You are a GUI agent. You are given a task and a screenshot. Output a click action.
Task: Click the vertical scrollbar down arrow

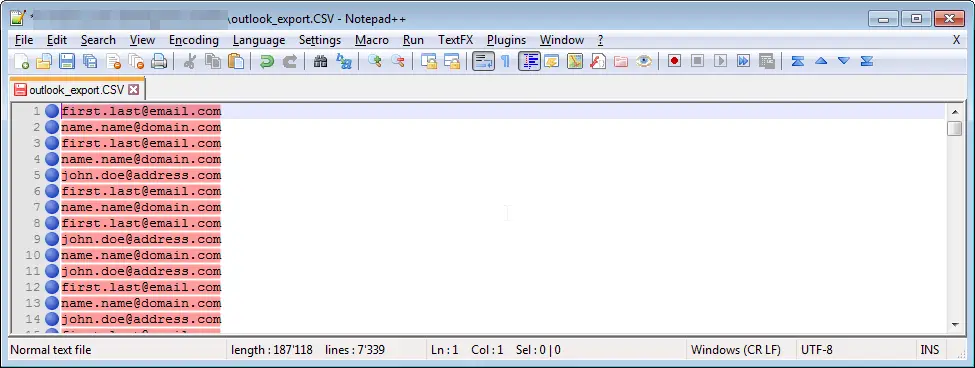coord(954,325)
